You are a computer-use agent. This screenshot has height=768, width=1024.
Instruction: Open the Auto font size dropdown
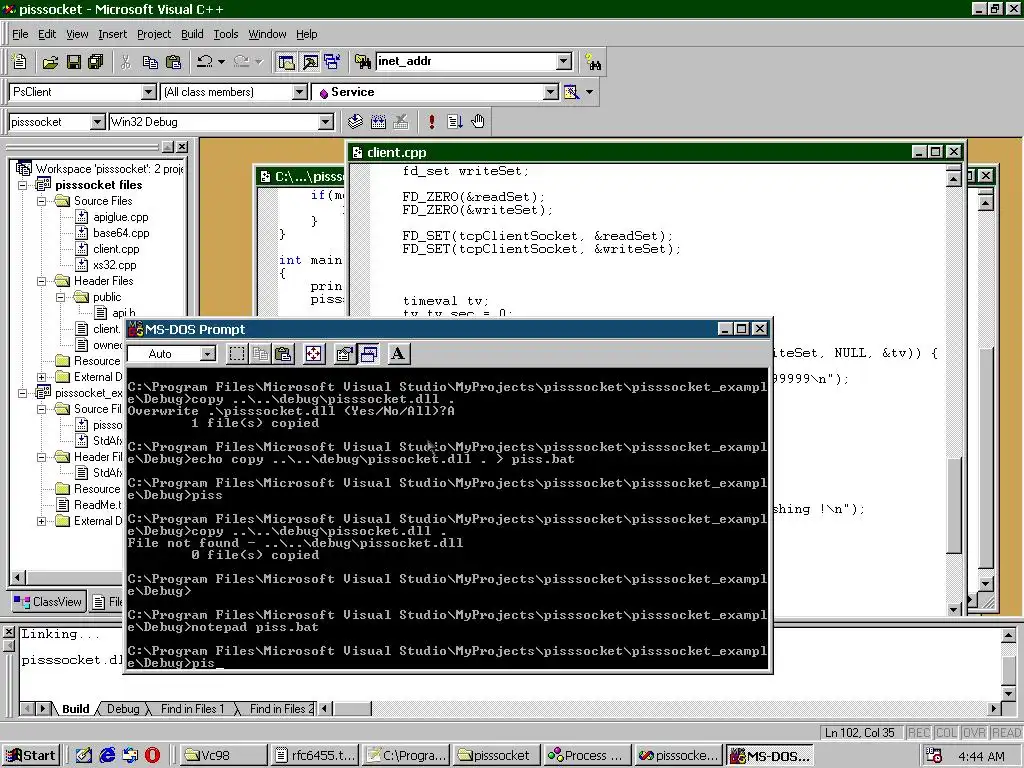point(208,354)
